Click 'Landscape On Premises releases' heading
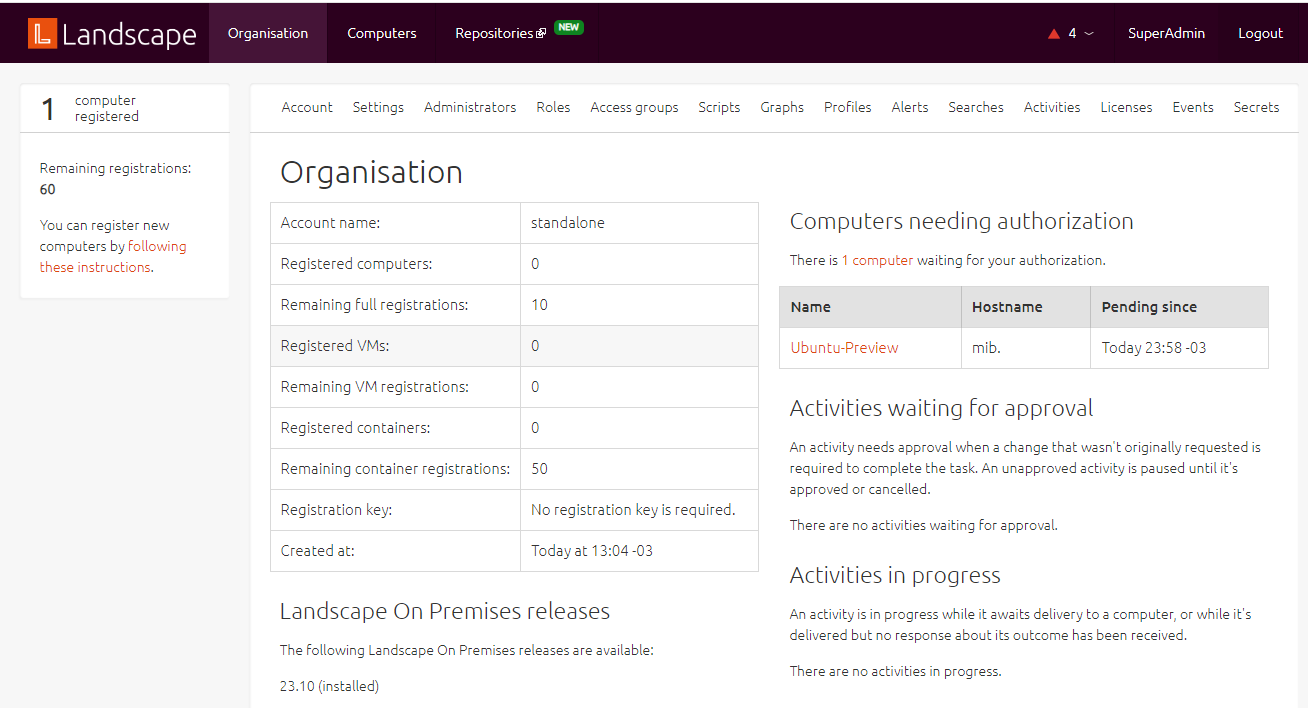Viewport: 1308px width, 708px height. tap(445, 611)
